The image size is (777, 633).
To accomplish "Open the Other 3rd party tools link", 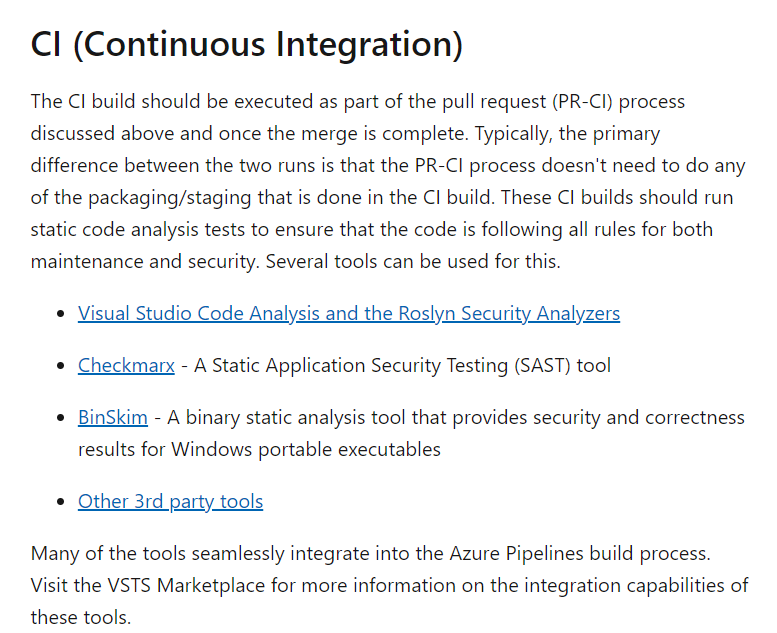I will 170,502.
